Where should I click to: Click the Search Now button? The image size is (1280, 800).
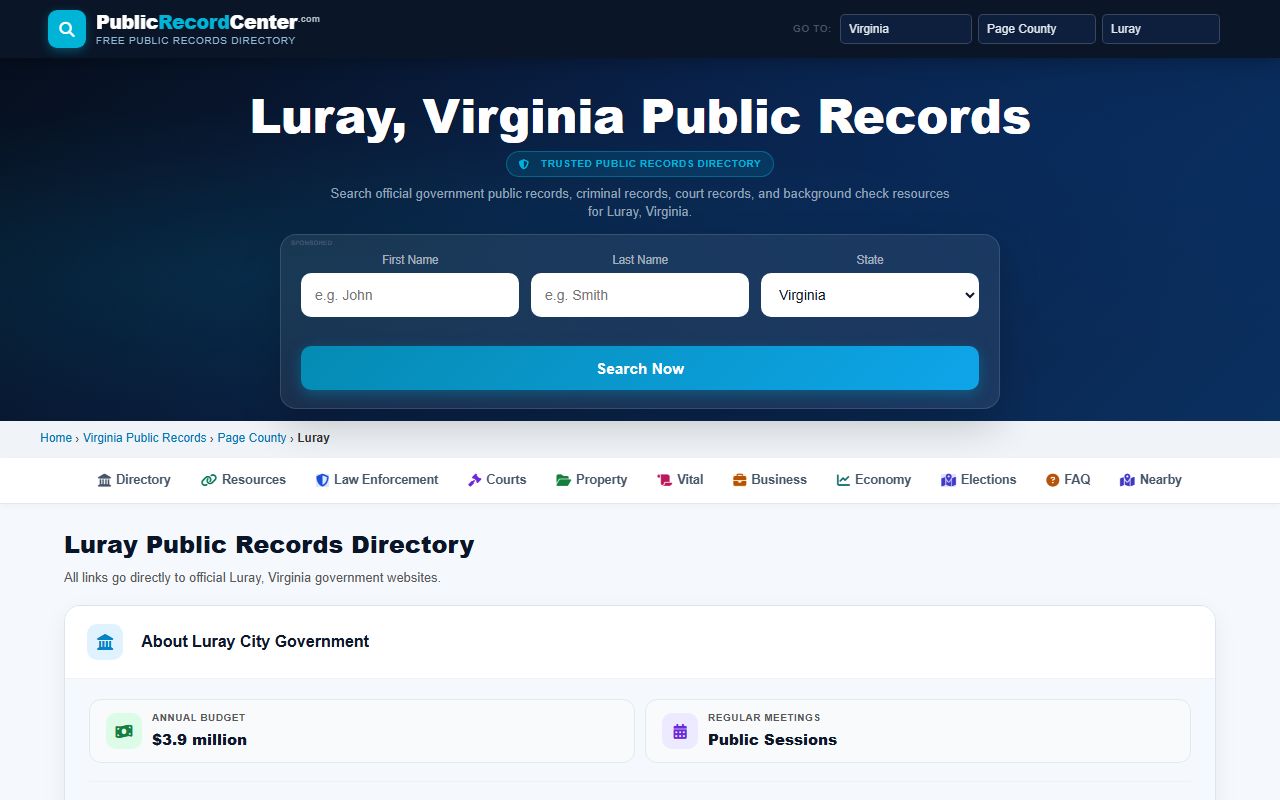(640, 368)
